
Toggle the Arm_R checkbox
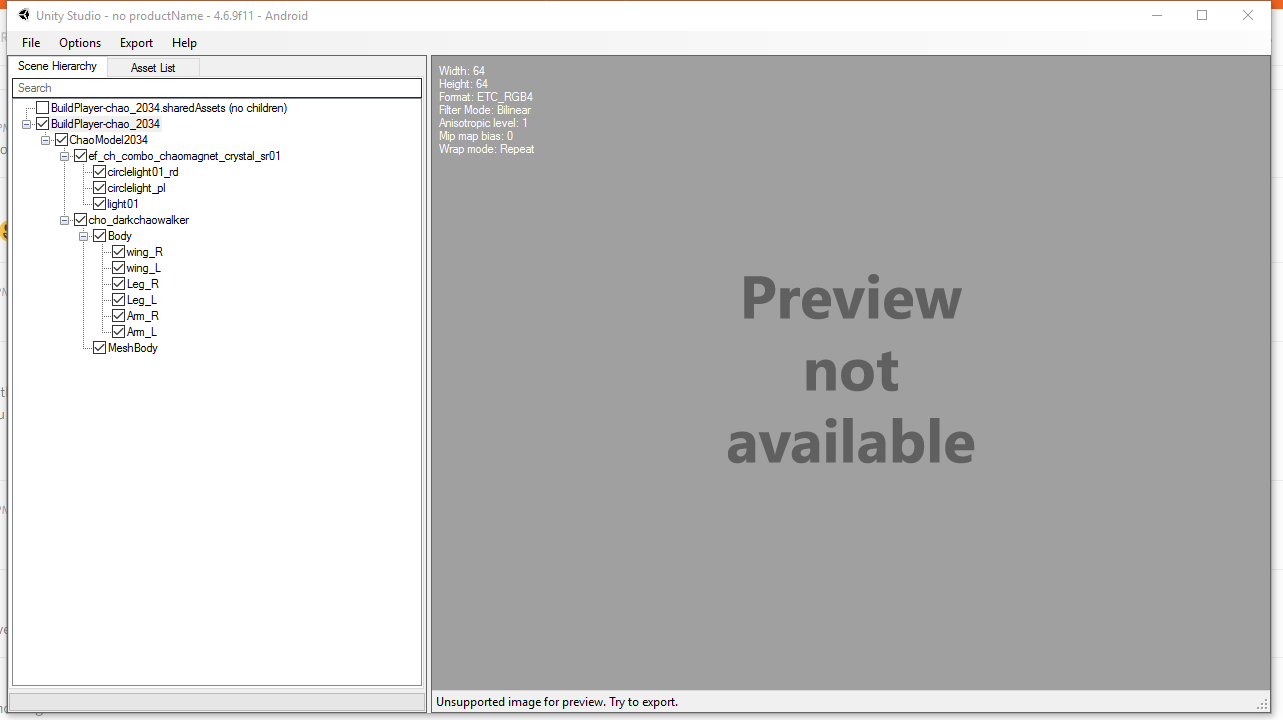tap(118, 316)
